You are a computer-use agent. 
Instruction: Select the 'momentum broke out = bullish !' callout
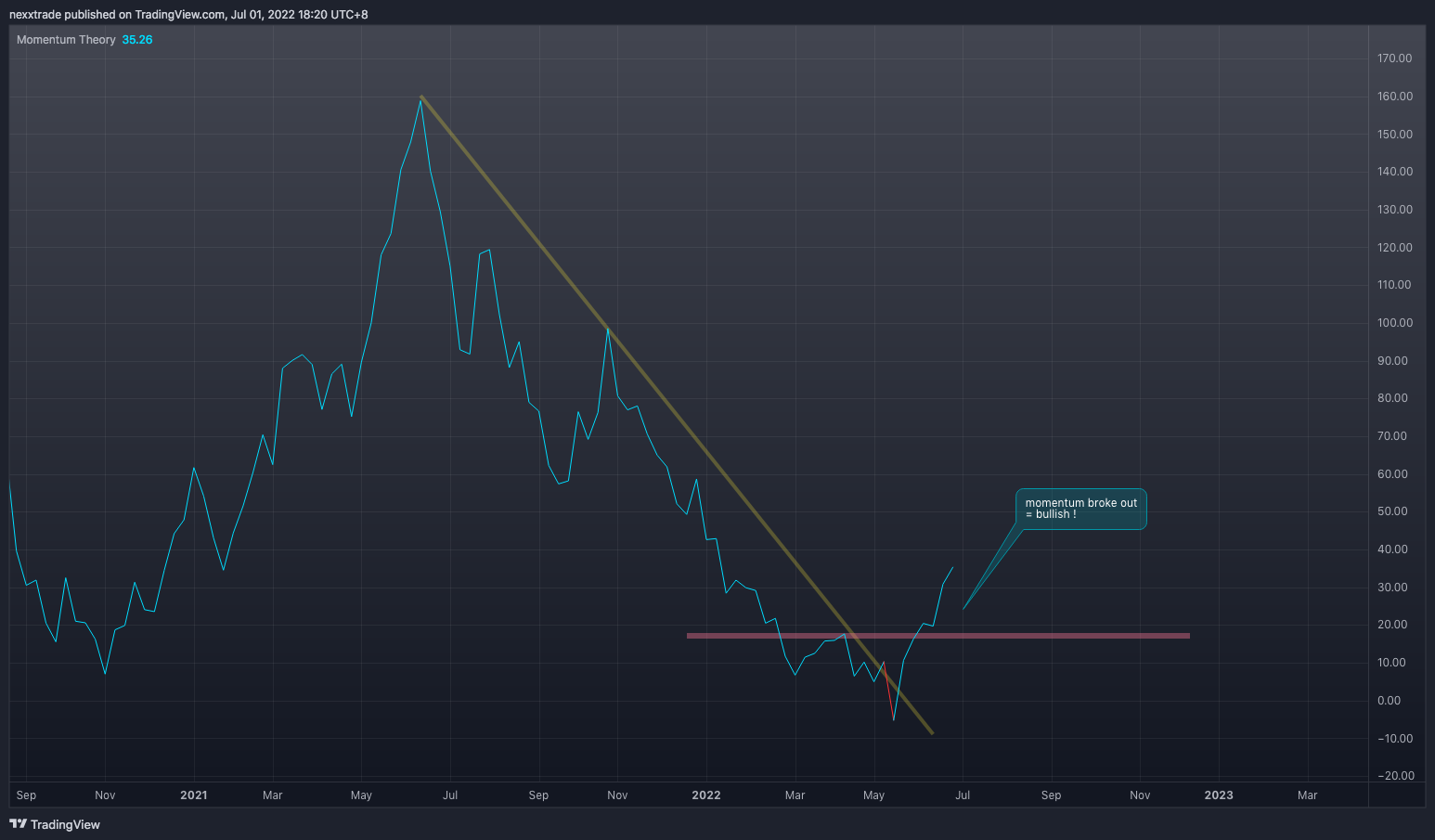click(1080, 509)
